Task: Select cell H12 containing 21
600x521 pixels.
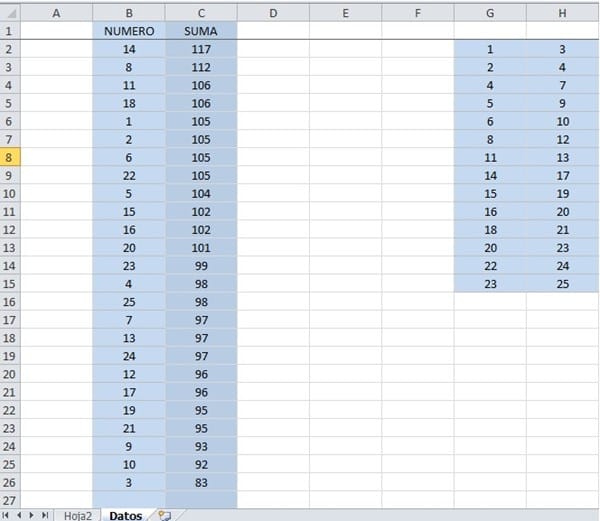Action: click(562, 230)
